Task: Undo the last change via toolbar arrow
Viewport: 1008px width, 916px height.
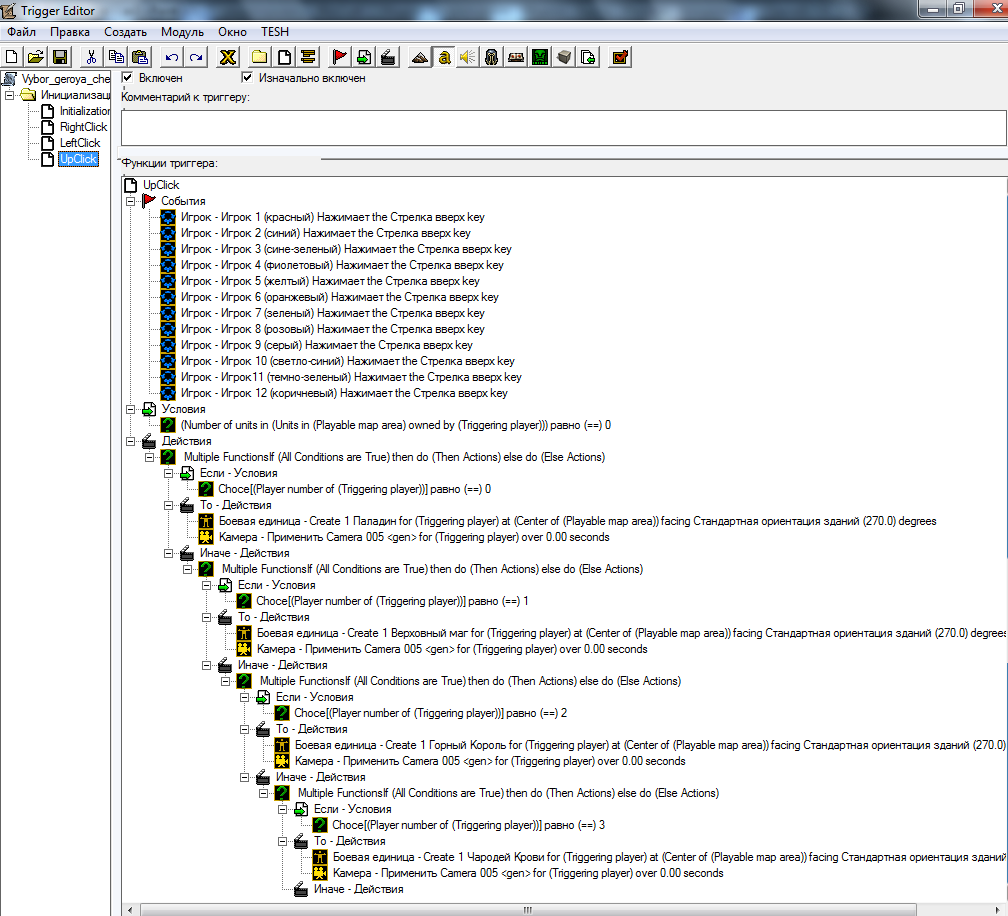Action: pyautogui.click(x=172, y=57)
